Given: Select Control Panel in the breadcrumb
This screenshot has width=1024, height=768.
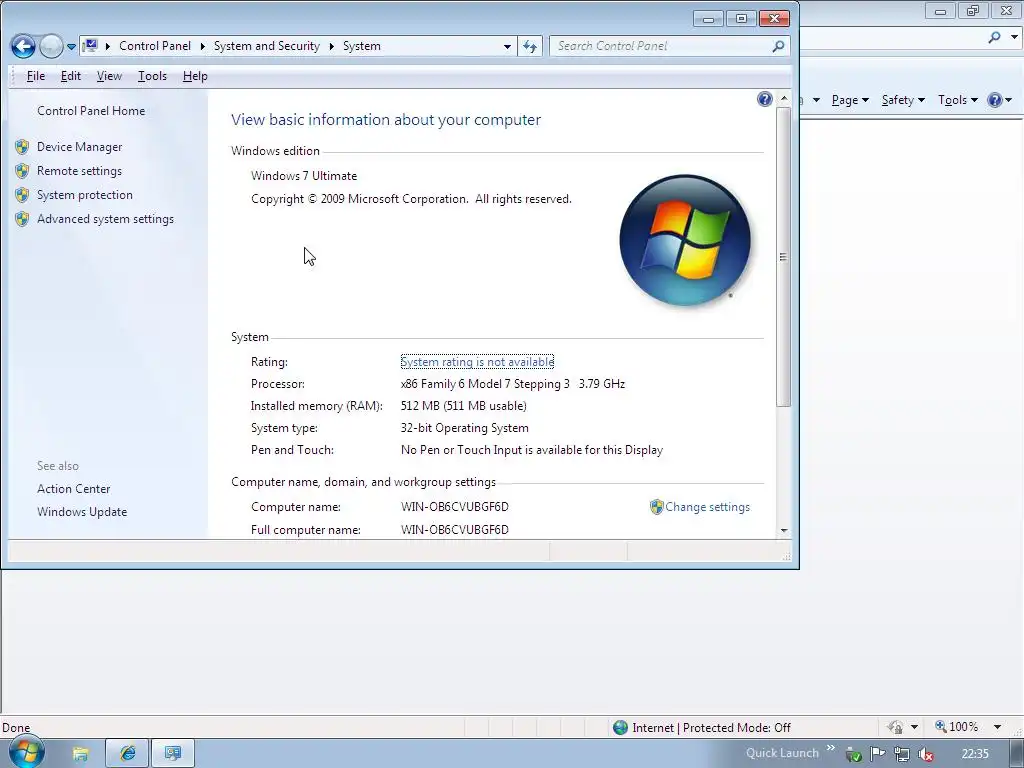Looking at the screenshot, I should click(155, 46).
